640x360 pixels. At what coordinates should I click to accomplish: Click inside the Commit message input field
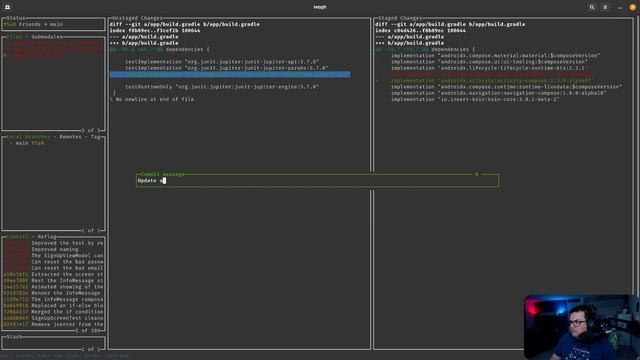click(318, 181)
